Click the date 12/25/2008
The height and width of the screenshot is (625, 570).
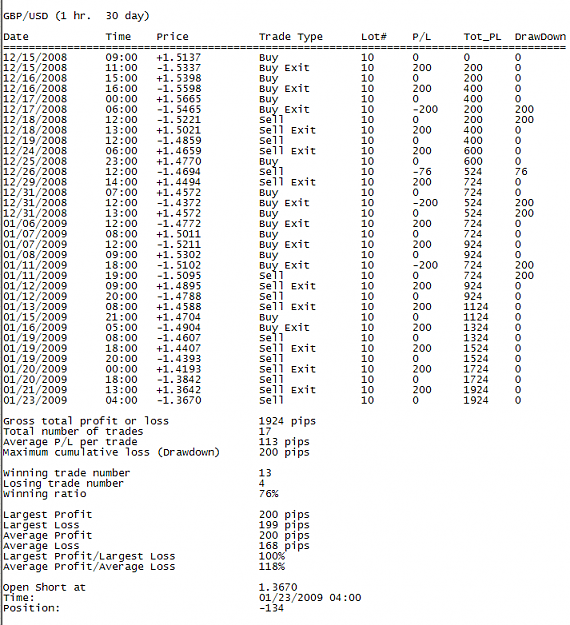pyautogui.click(x=35, y=161)
